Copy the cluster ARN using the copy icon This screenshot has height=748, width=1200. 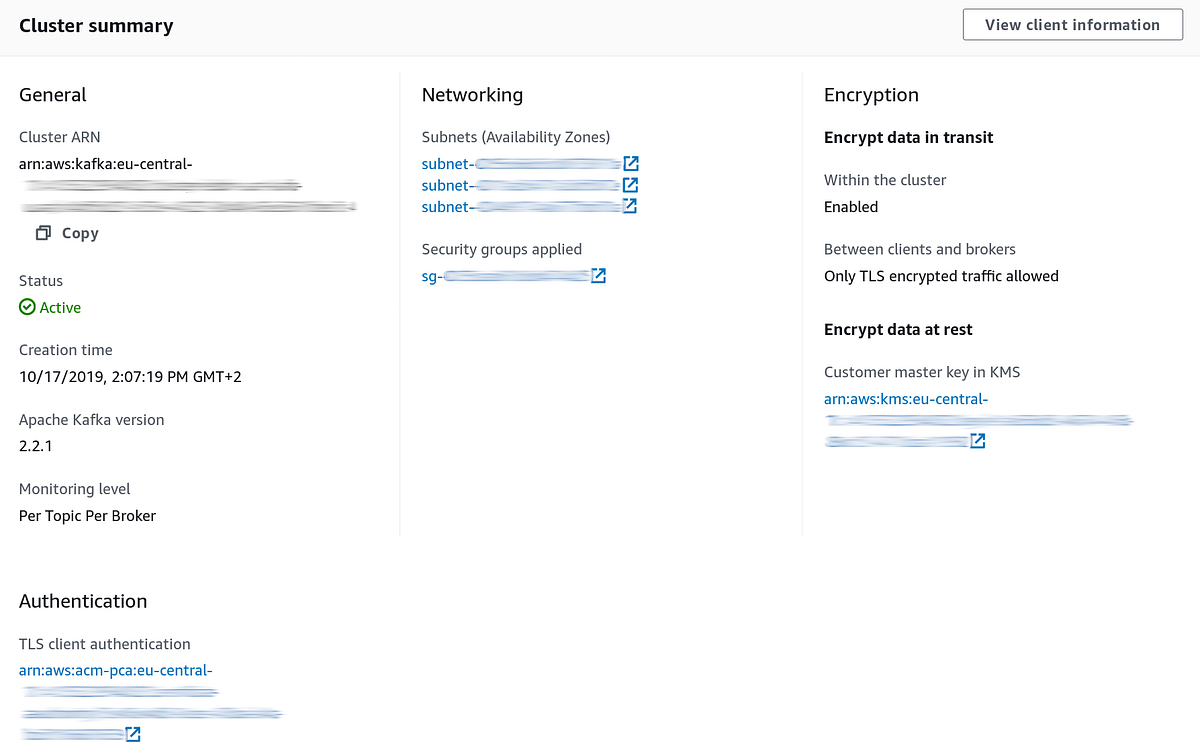43,232
